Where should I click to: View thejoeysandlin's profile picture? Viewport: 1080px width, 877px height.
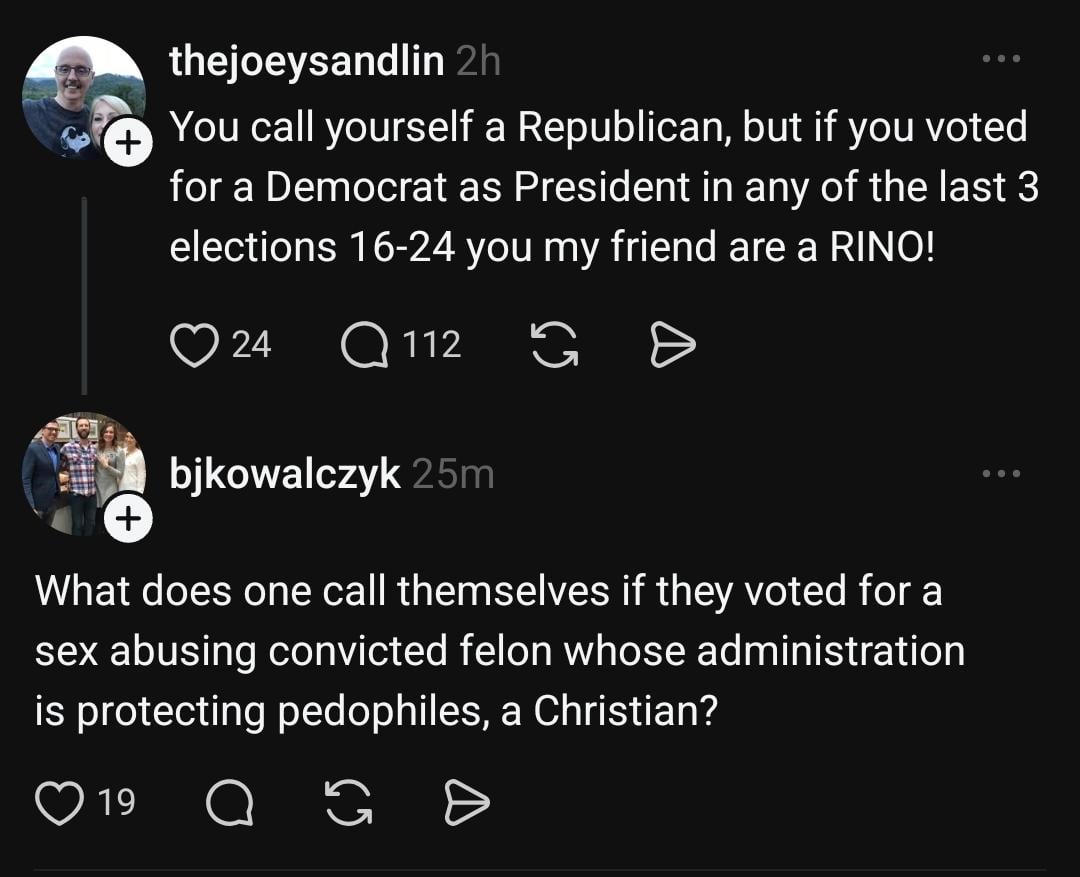coord(78,96)
